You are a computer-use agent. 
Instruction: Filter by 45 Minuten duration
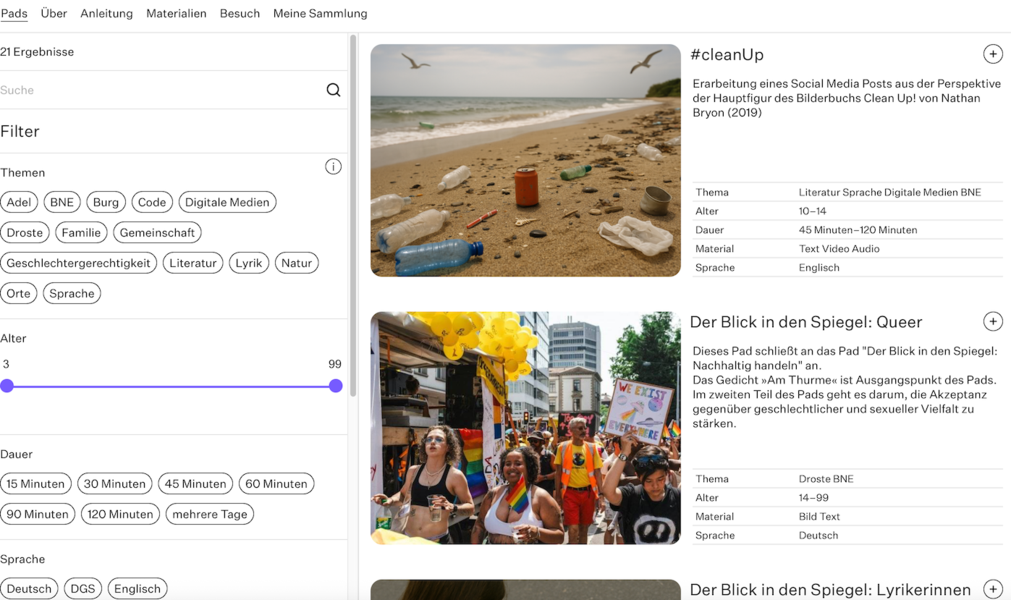[195, 484]
